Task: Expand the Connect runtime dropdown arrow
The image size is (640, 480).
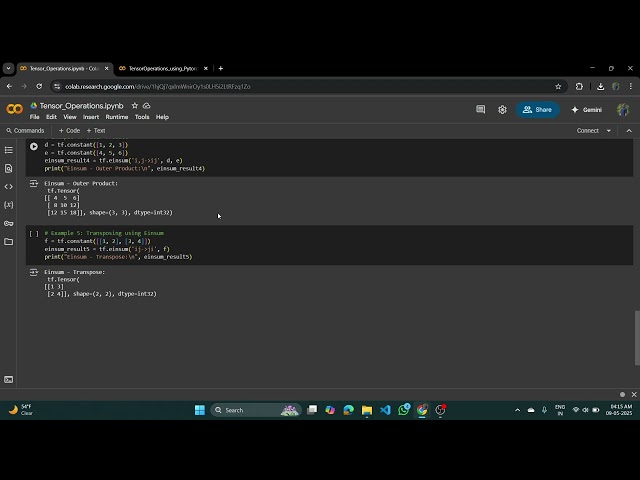Action: coord(609,131)
